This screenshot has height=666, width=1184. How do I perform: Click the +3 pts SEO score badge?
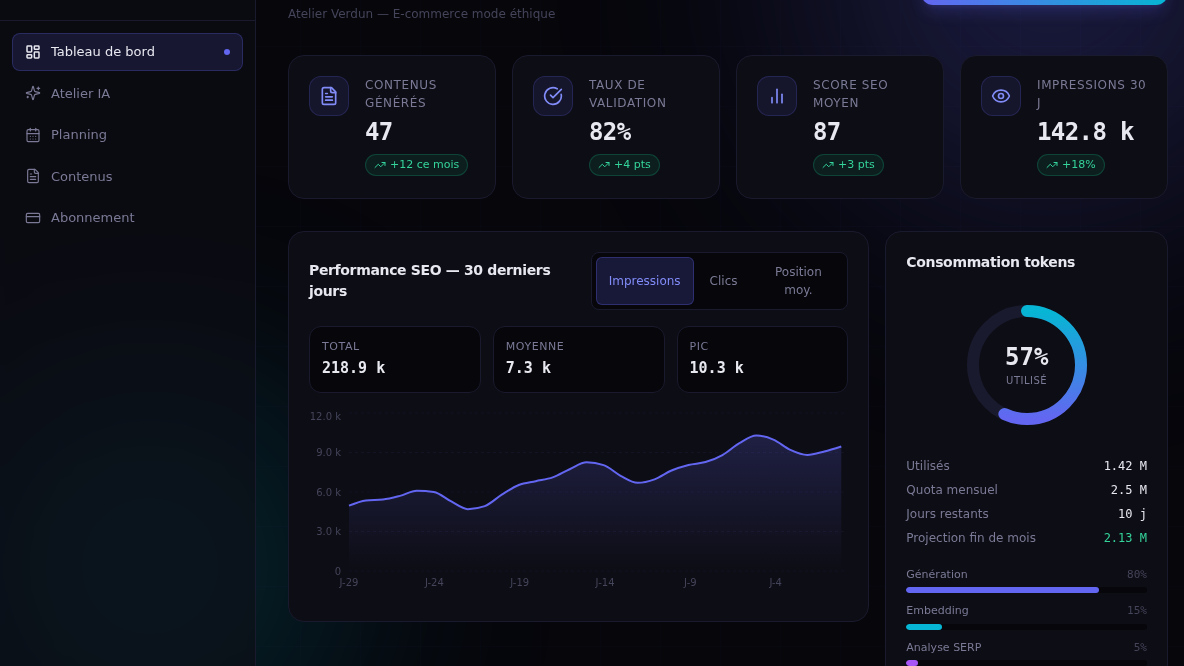click(848, 165)
